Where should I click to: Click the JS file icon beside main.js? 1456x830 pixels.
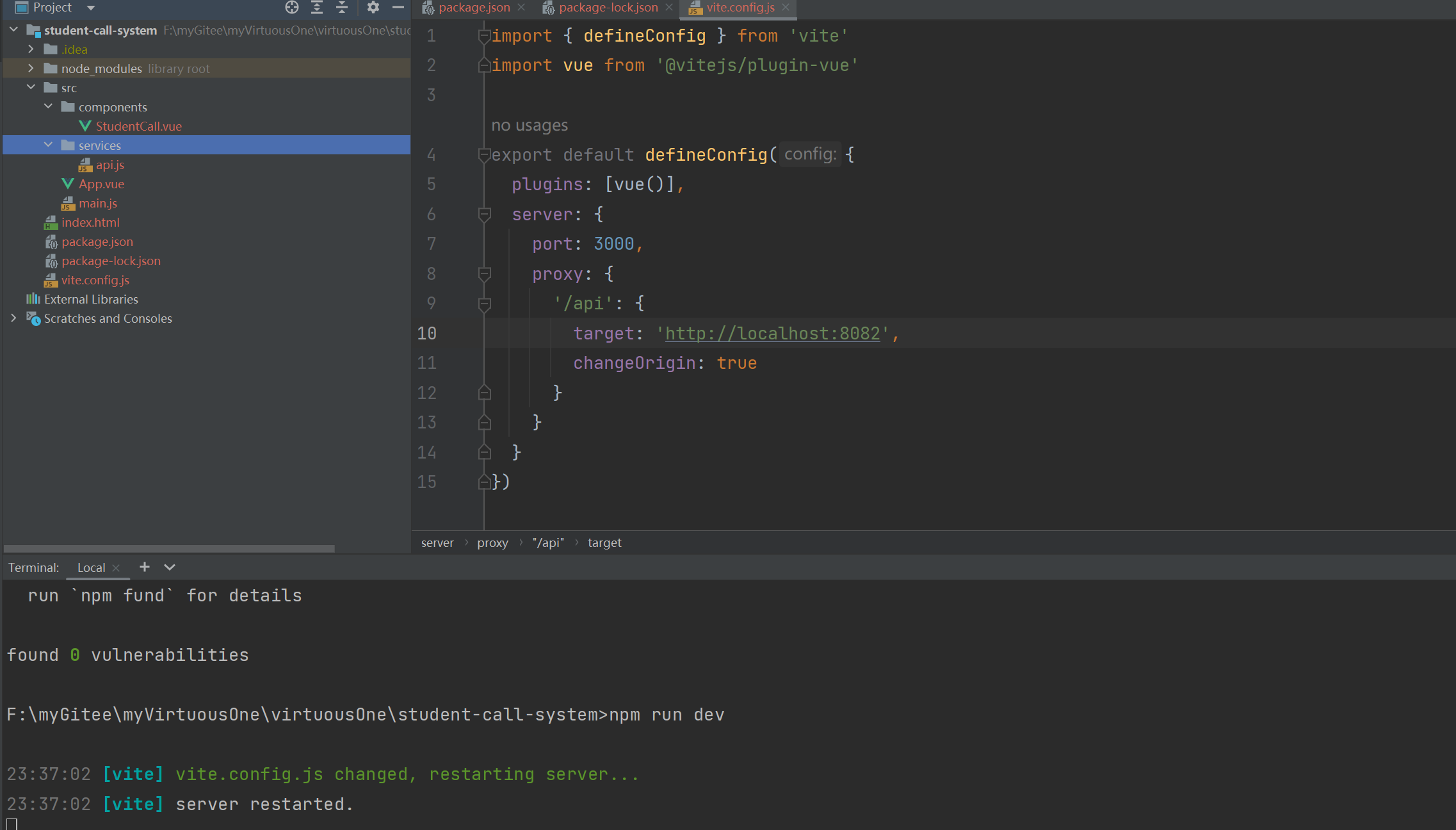pyautogui.click(x=67, y=204)
